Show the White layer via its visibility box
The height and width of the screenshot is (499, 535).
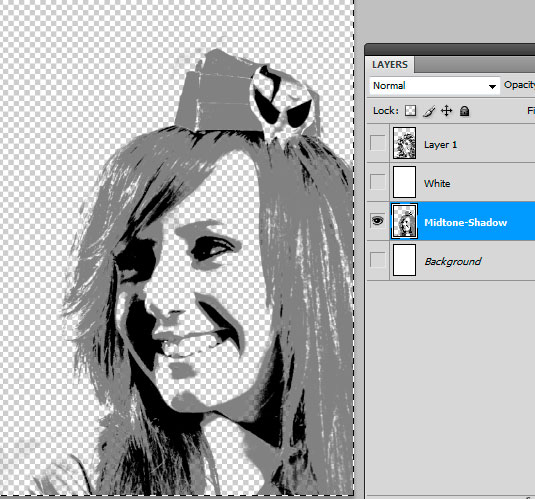pos(377,182)
